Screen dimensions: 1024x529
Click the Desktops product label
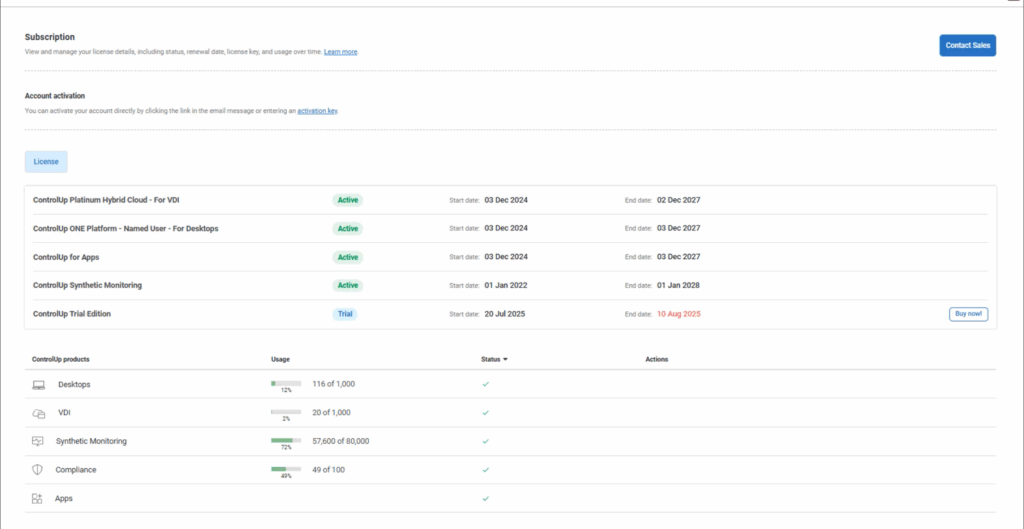[x=74, y=385]
